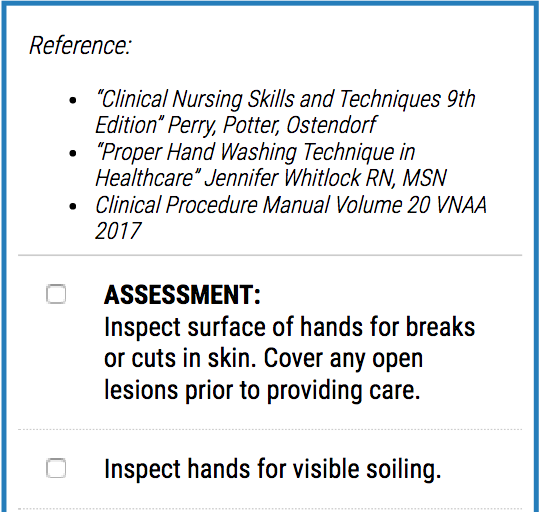Click the bullet before 'Clinical Nursing Skills'
This screenshot has width=542, height=512.
(x=73, y=100)
